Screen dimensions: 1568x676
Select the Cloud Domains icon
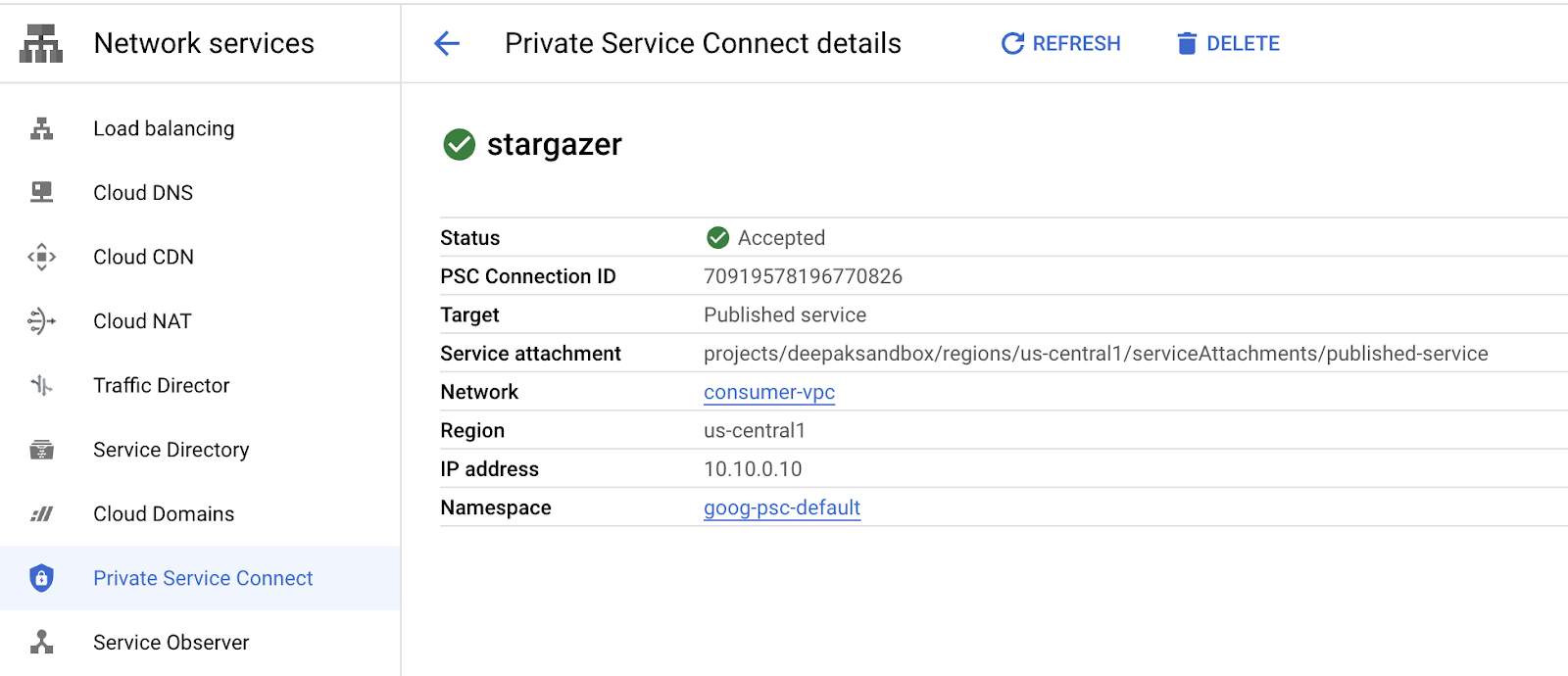(x=40, y=513)
